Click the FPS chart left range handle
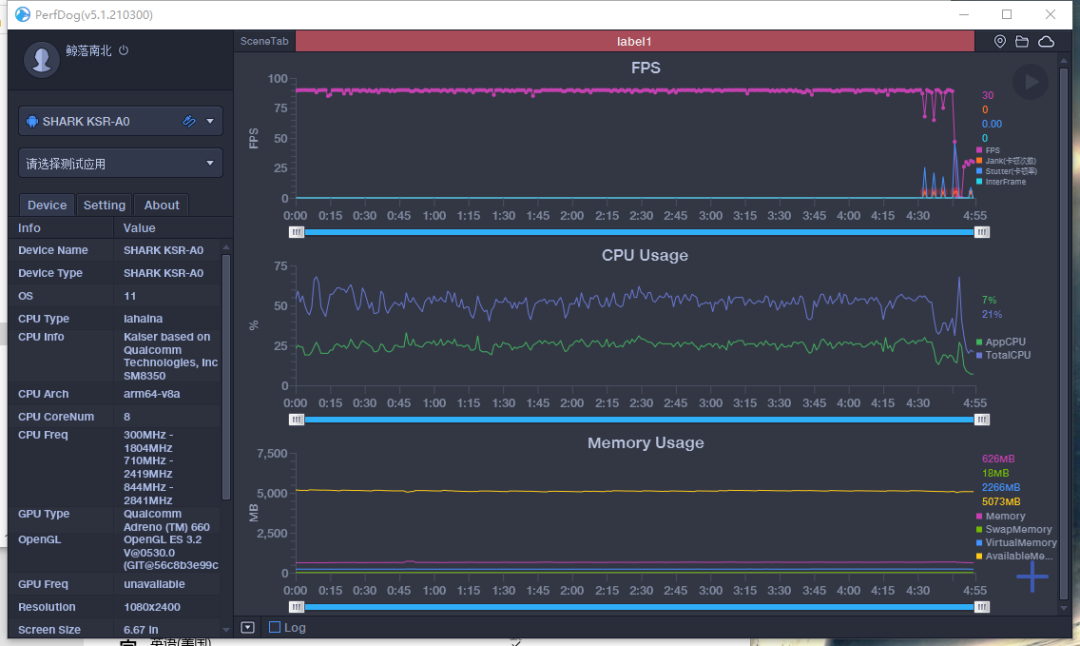This screenshot has height=646, width=1080. pyautogui.click(x=296, y=232)
